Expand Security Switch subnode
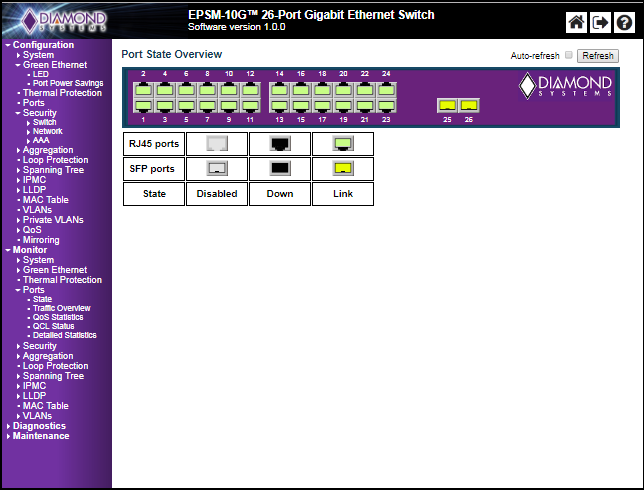Screen dimensions: 644x490 tap(28, 122)
